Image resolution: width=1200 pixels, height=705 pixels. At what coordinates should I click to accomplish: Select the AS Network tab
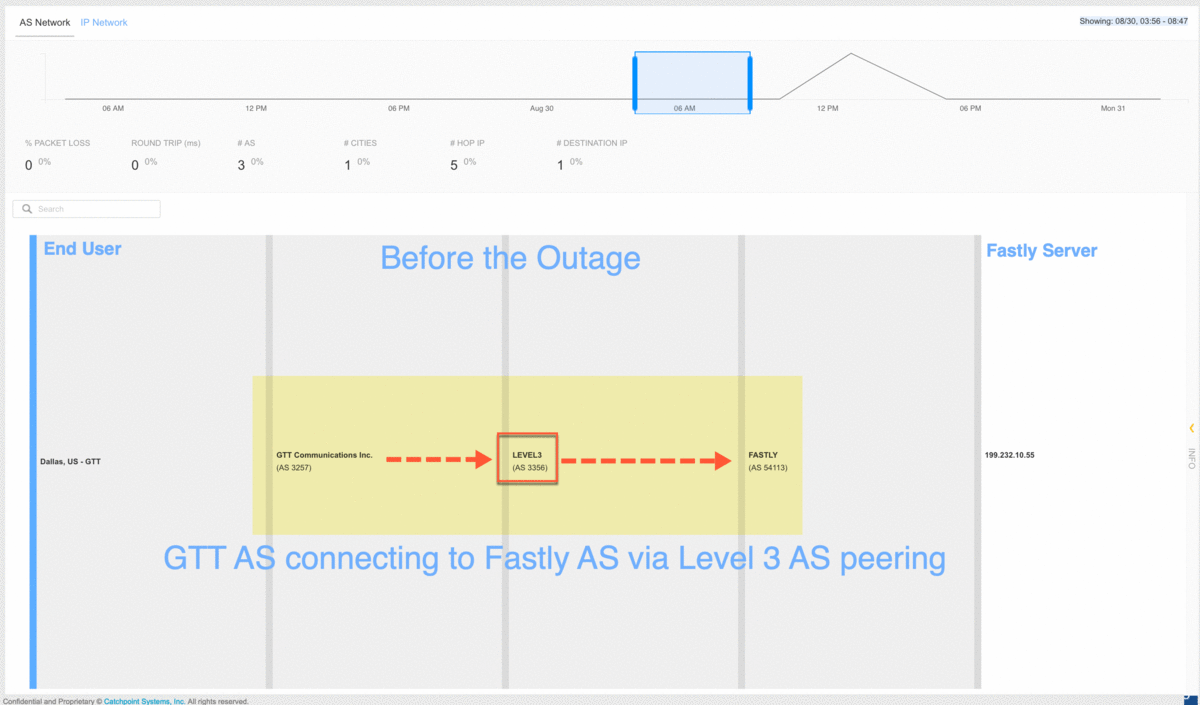[x=45, y=22]
